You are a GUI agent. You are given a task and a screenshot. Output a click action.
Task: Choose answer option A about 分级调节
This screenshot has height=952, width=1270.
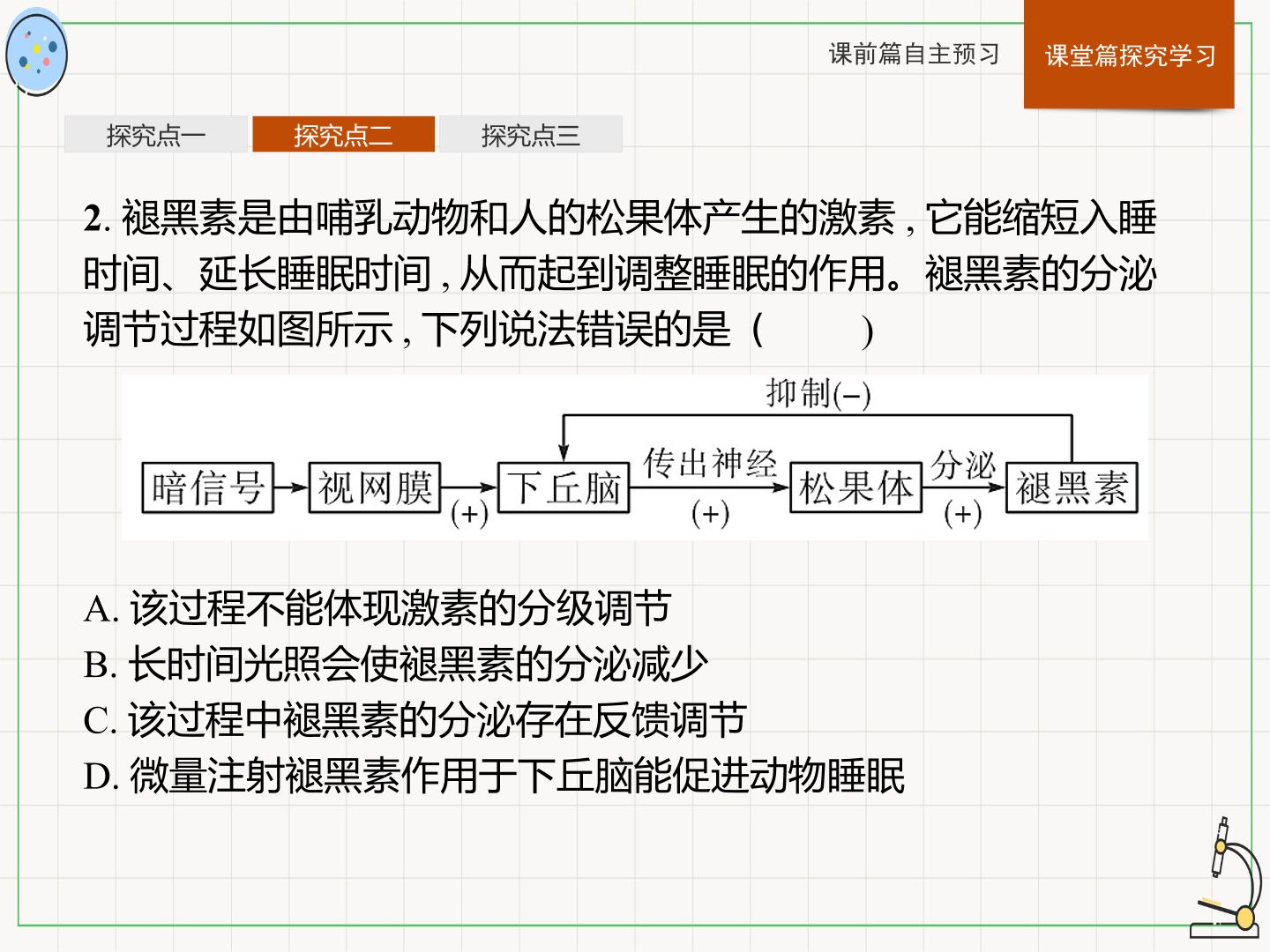[x=377, y=608]
